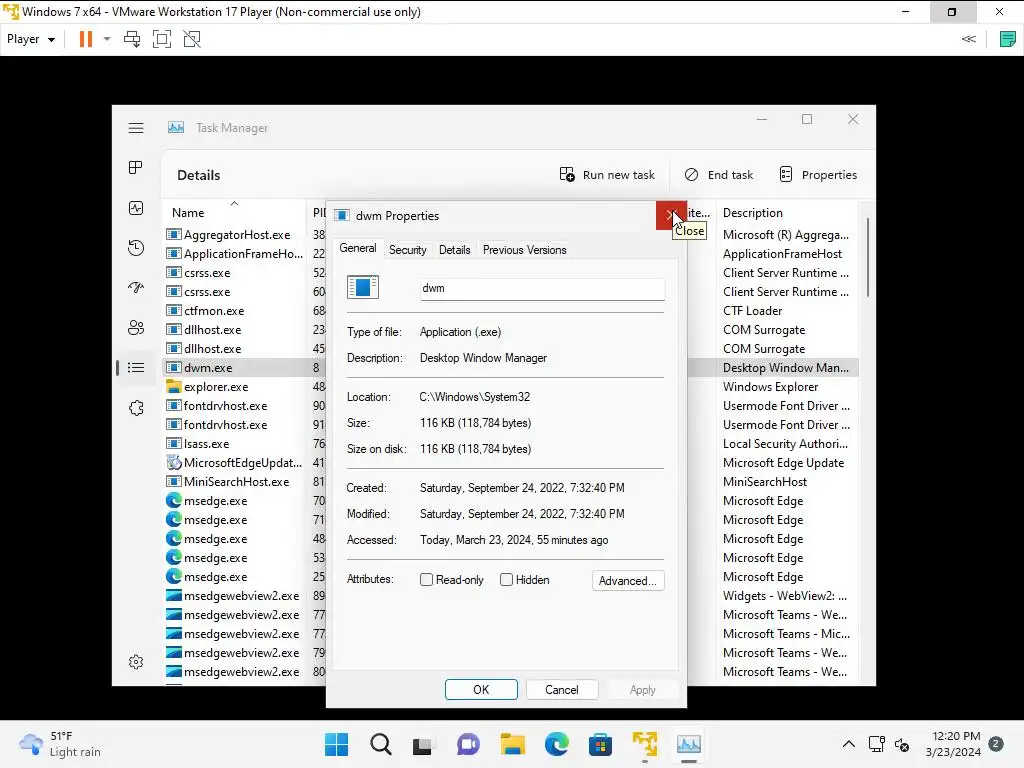Click Task Manager taskbar icon

coord(688,744)
